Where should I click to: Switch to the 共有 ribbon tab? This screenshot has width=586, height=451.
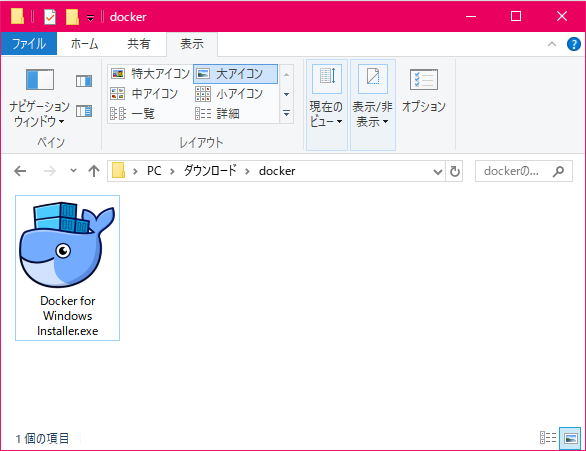(138, 44)
